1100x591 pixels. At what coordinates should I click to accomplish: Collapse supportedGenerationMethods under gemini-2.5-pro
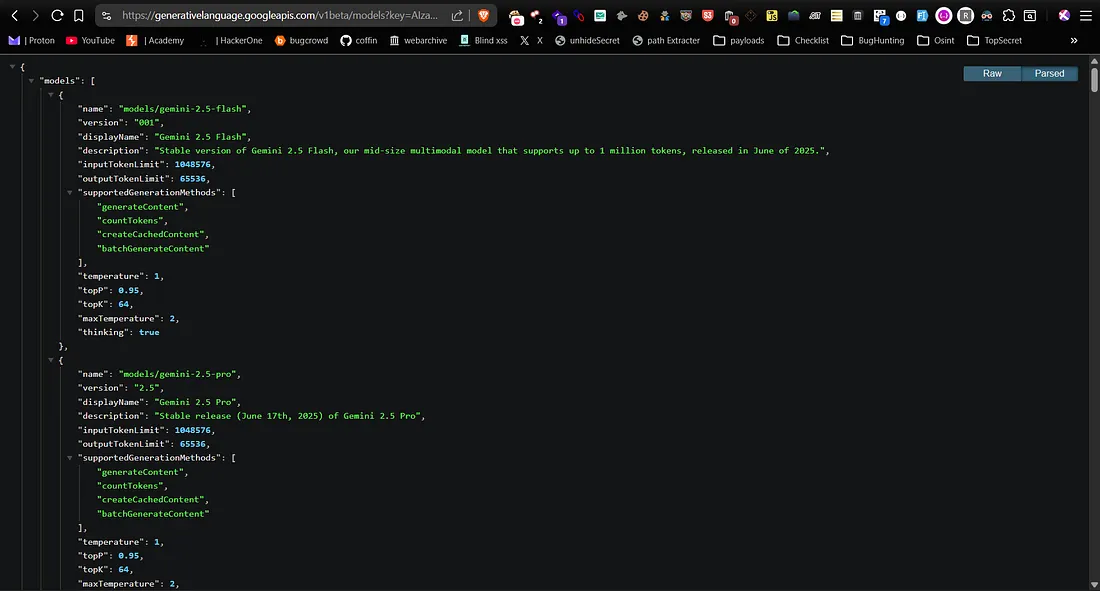pos(69,458)
